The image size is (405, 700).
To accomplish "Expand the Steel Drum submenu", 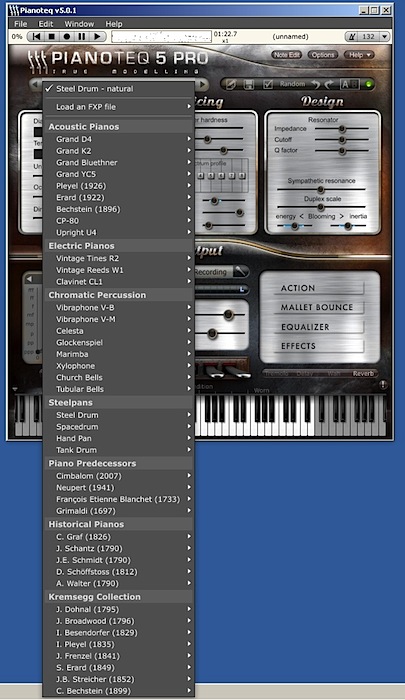I will pos(118,415).
